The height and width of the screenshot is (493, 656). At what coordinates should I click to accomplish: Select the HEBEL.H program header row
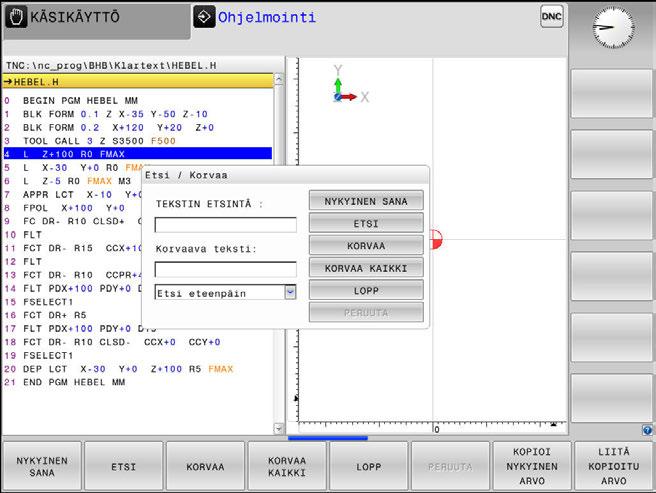(138, 82)
